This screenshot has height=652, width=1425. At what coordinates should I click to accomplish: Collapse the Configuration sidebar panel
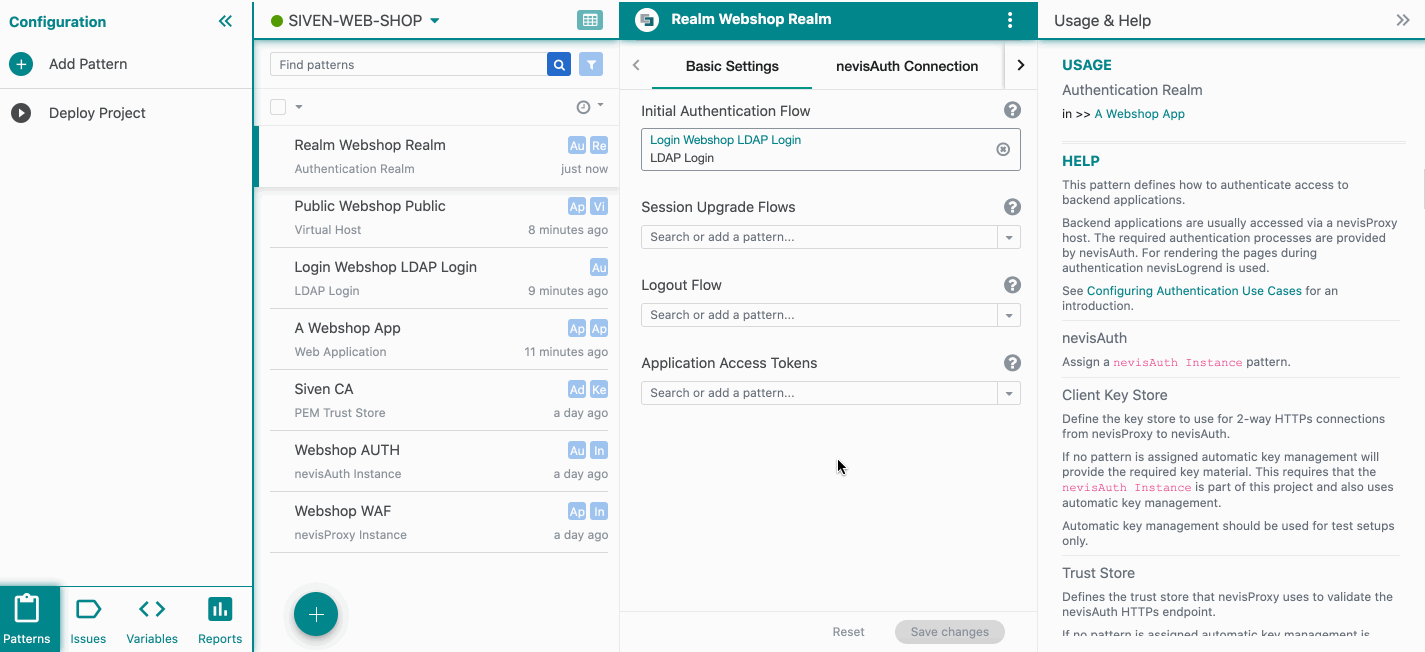225,21
